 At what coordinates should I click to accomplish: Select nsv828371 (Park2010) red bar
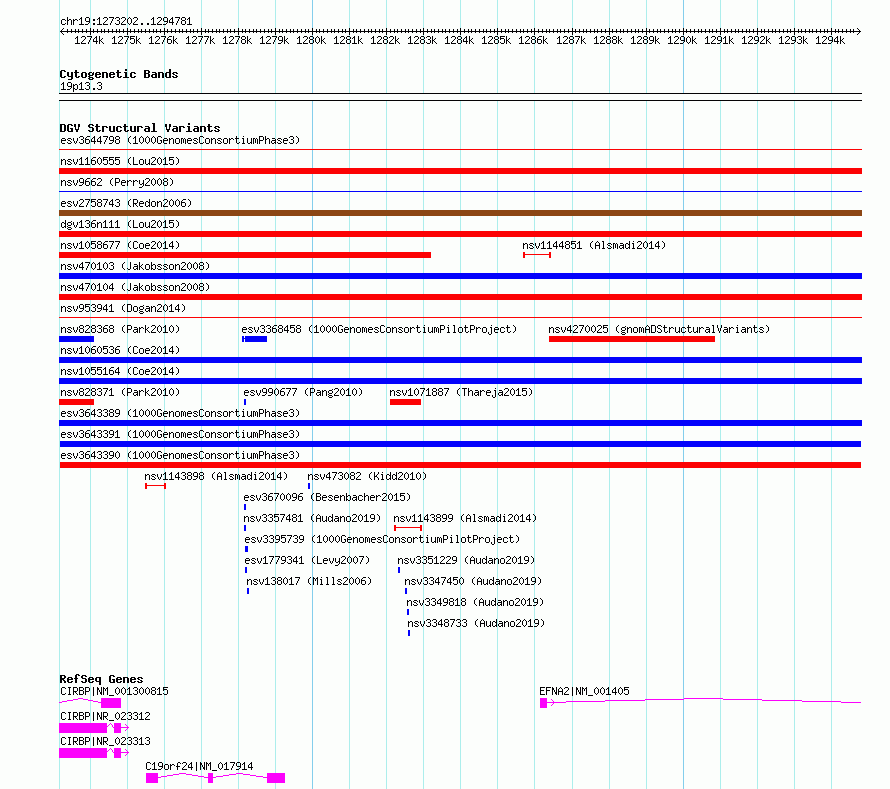pos(77,402)
